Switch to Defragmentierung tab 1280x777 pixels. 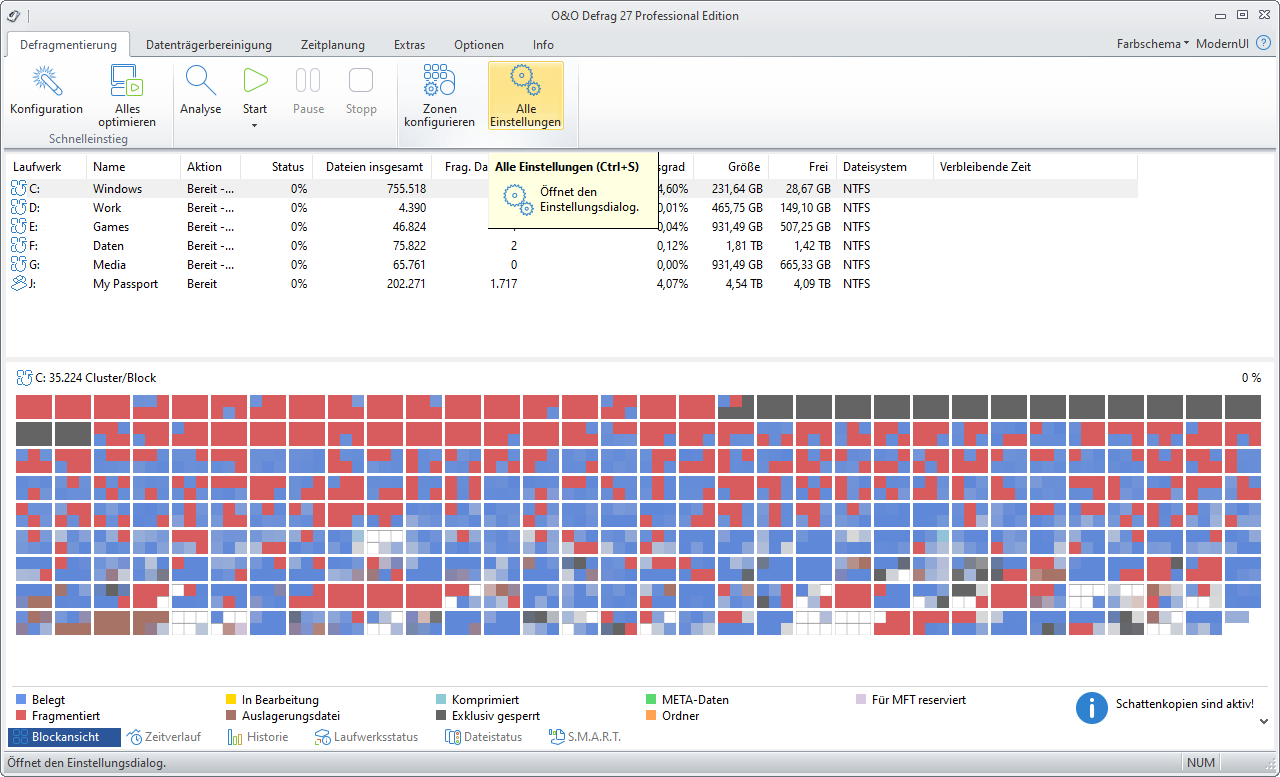point(68,44)
